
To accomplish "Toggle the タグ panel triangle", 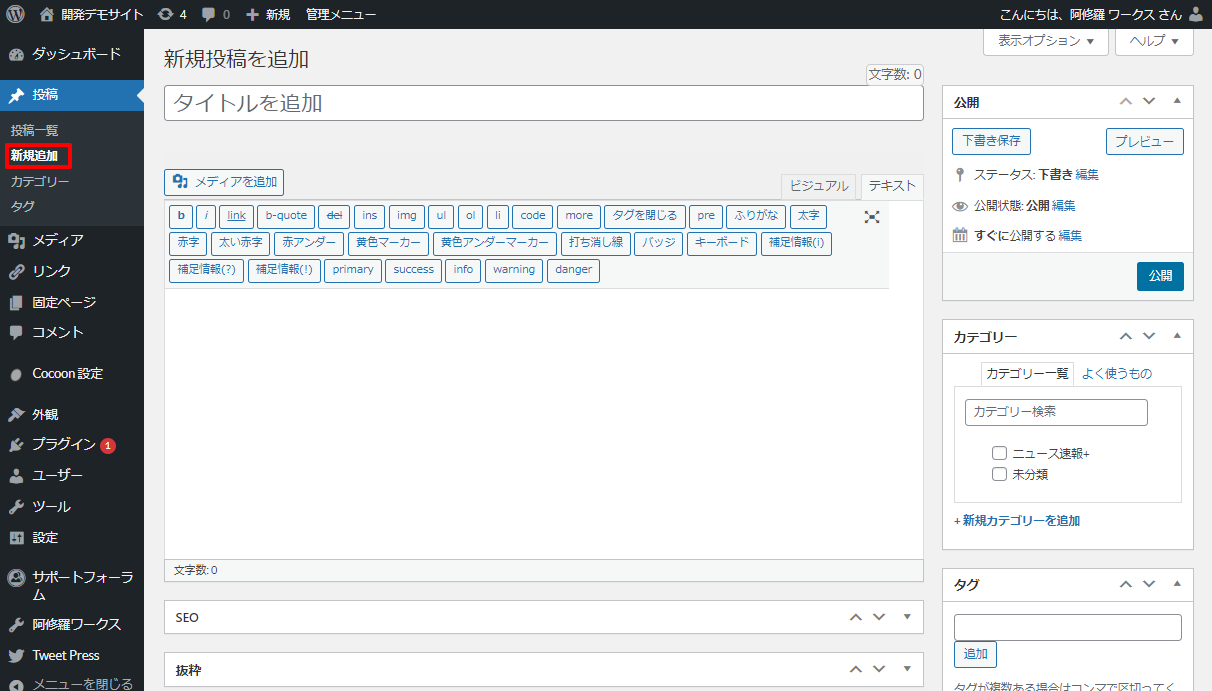I will [1177, 584].
